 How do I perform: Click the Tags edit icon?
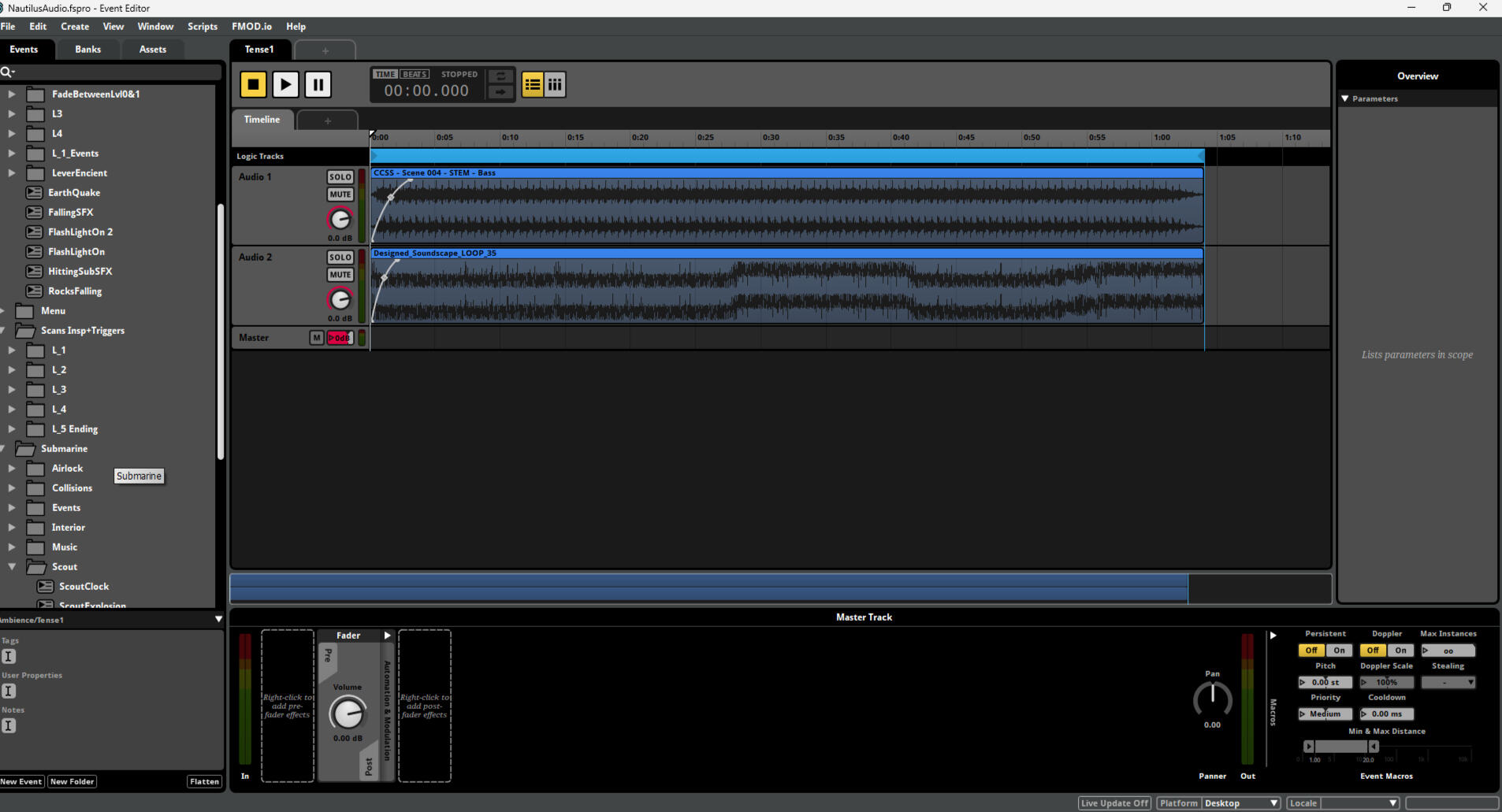[9, 656]
